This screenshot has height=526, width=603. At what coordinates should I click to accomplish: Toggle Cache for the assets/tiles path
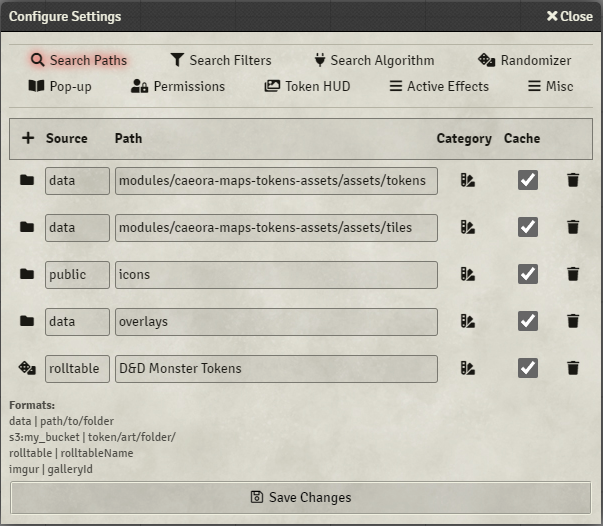528,227
